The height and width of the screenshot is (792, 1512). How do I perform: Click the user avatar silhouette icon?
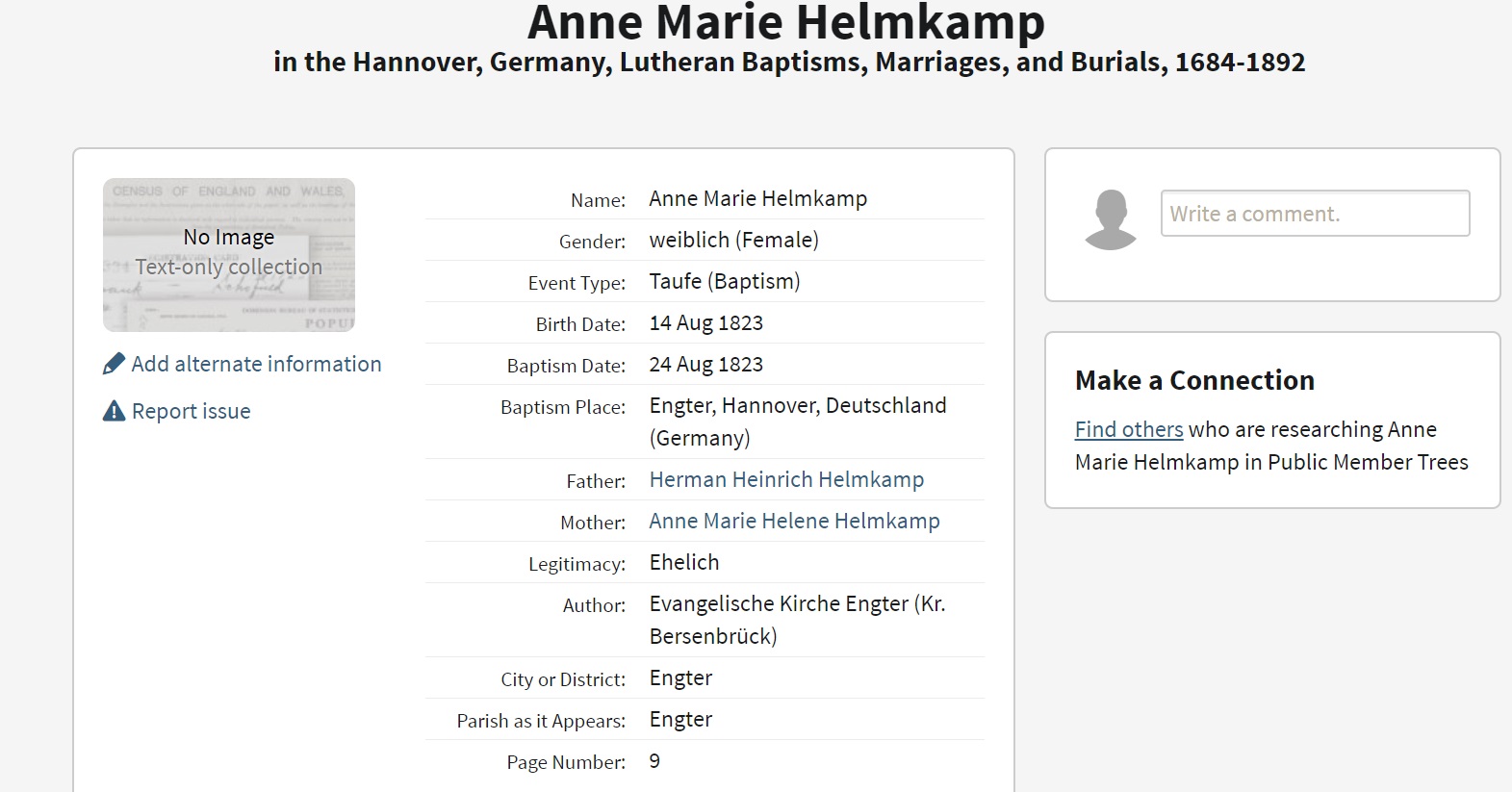tap(1111, 219)
